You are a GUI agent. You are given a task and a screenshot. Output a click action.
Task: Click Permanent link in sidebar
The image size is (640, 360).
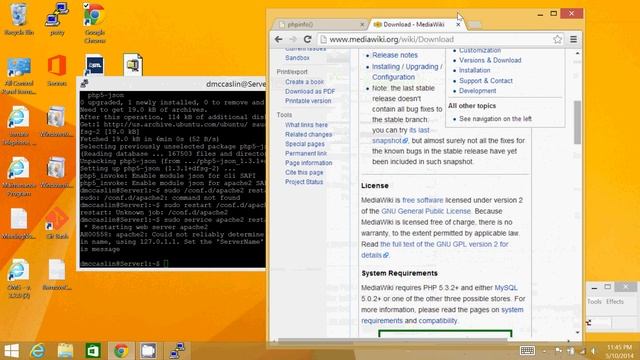(306, 153)
